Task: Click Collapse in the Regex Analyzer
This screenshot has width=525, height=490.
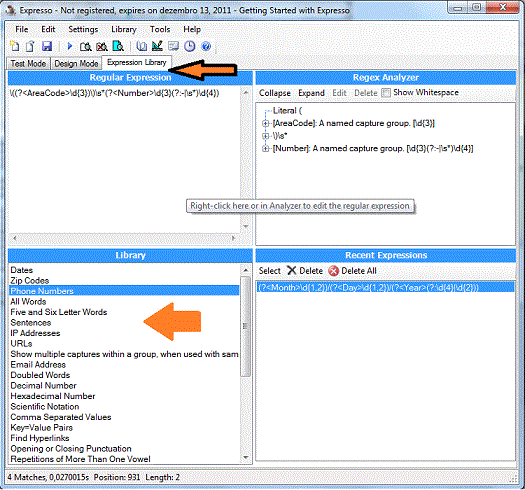Action: tap(275, 93)
